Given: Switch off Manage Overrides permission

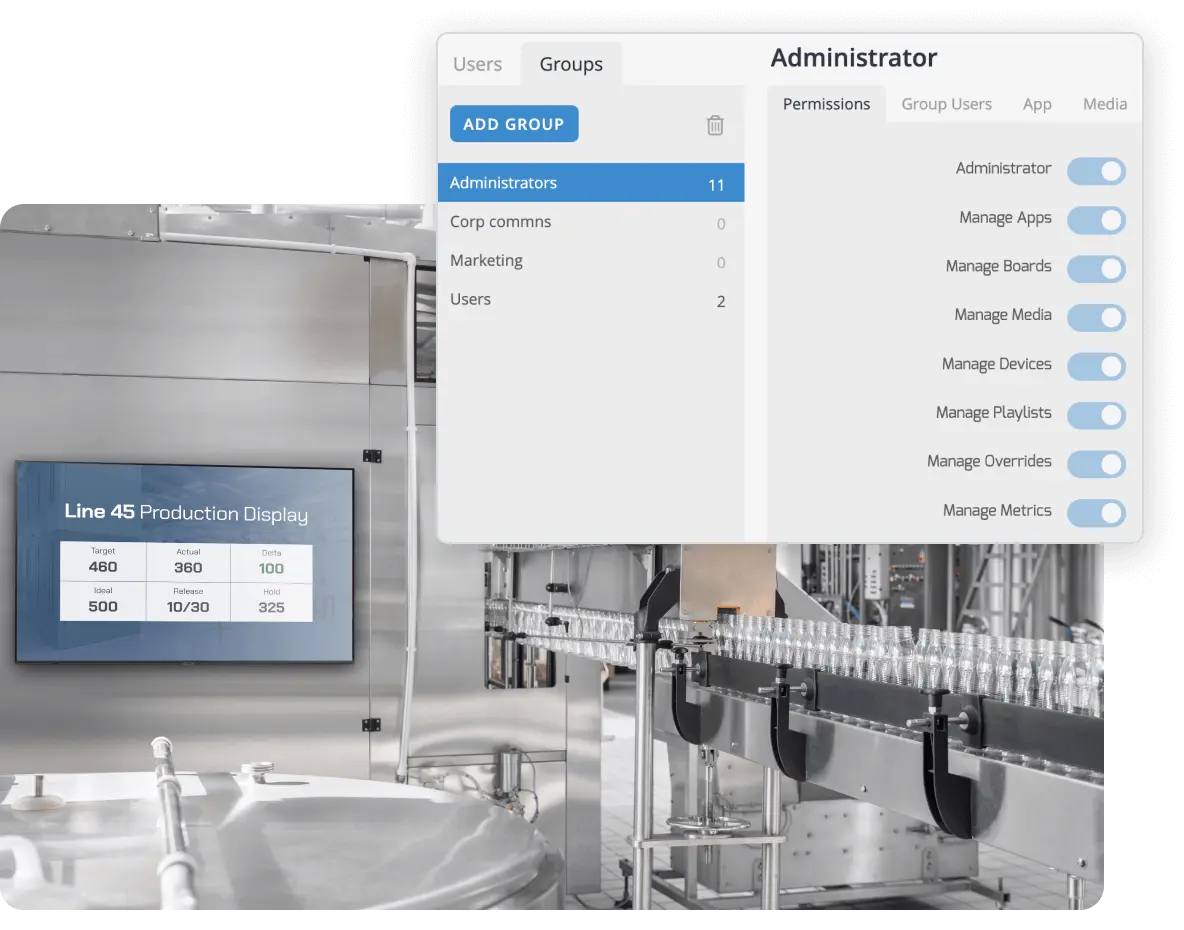Looking at the screenshot, I should click(x=1096, y=464).
